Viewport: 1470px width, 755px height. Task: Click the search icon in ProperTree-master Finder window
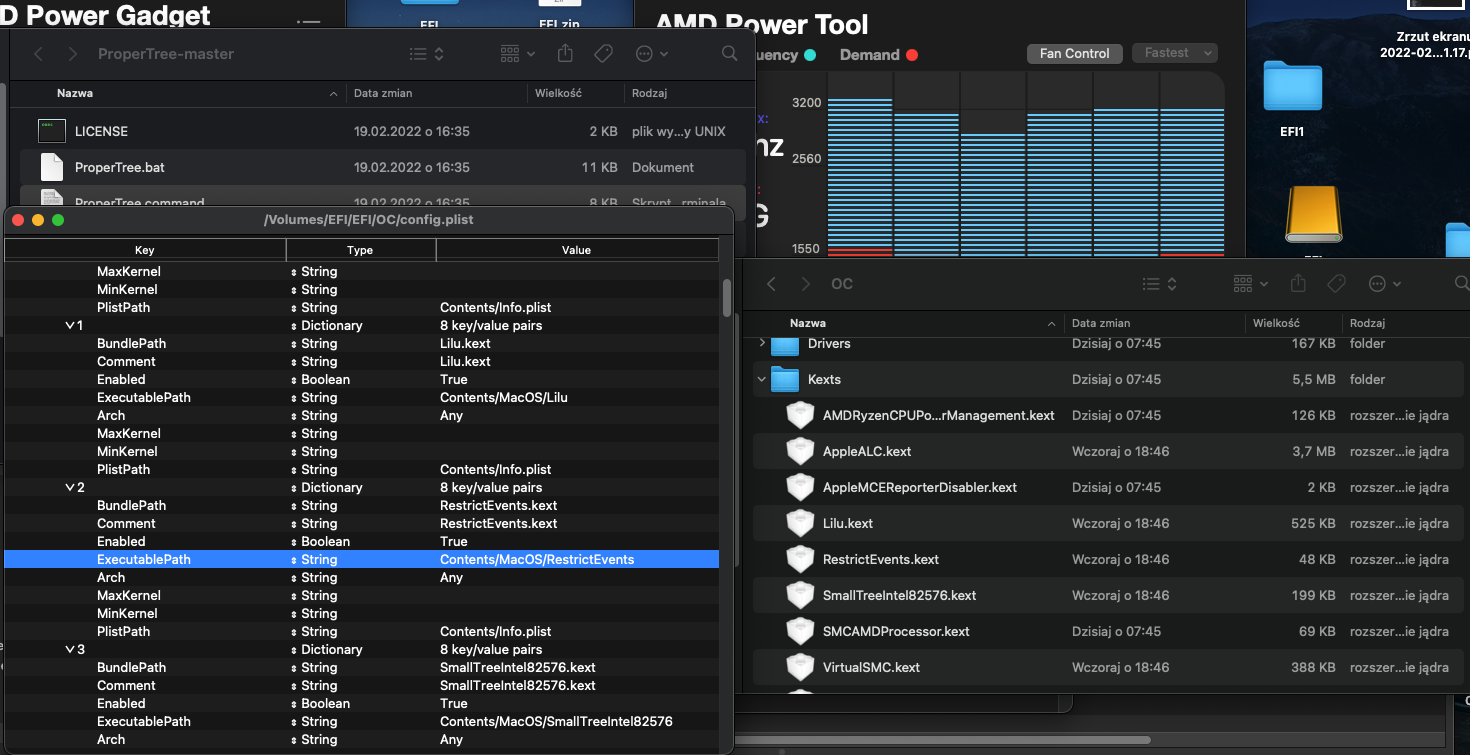[730, 54]
